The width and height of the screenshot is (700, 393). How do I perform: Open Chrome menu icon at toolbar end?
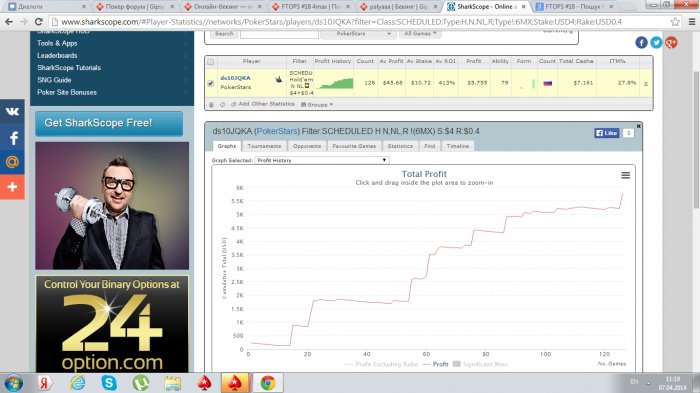[x=692, y=21]
